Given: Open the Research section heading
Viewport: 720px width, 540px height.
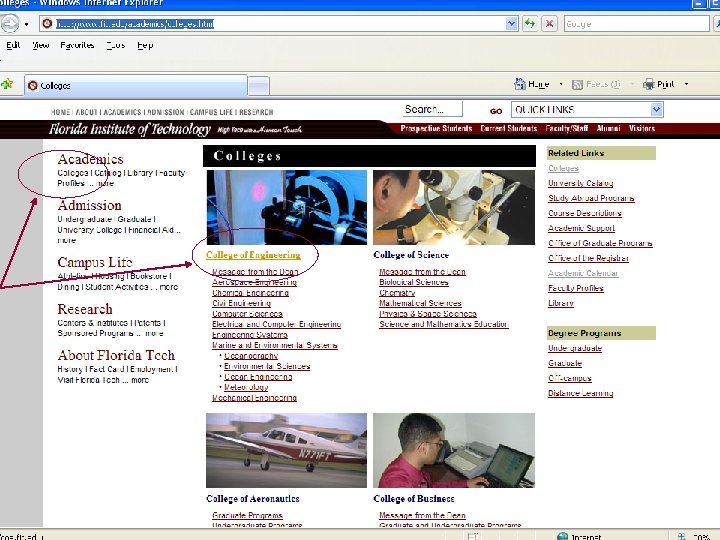Looking at the screenshot, I should 85,309.
